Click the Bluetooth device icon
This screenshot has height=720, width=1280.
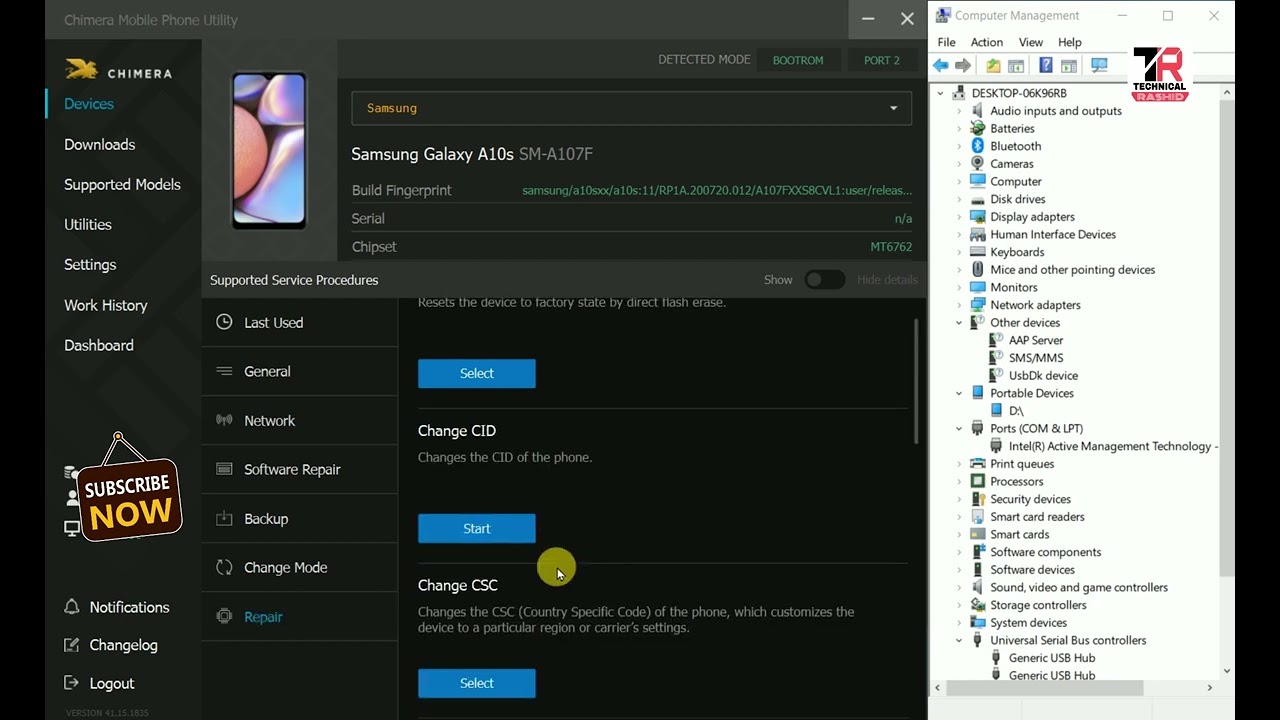(x=978, y=146)
